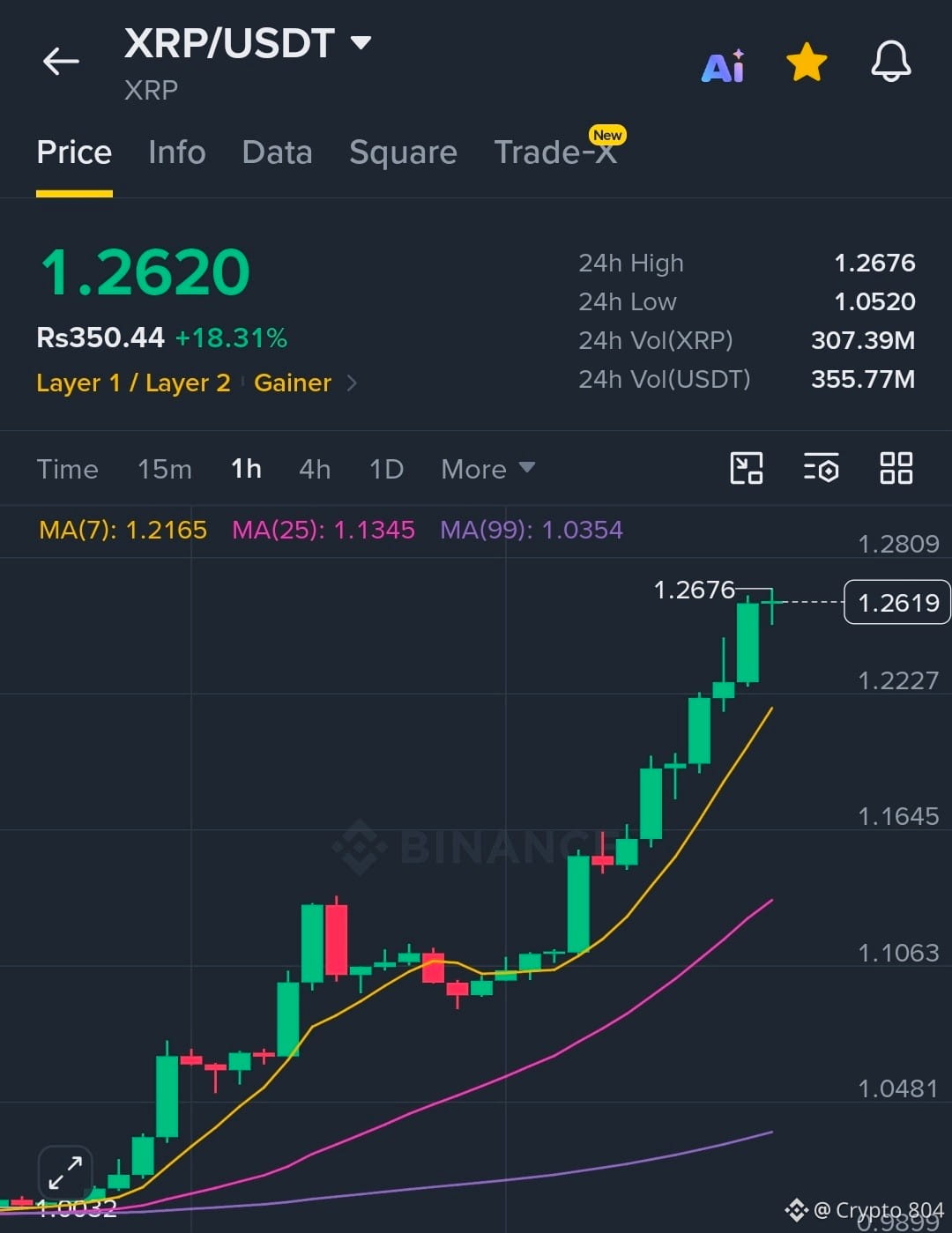The height and width of the screenshot is (1233, 952).
Task: Click the current price tag 1.2619
Action: coord(897,602)
